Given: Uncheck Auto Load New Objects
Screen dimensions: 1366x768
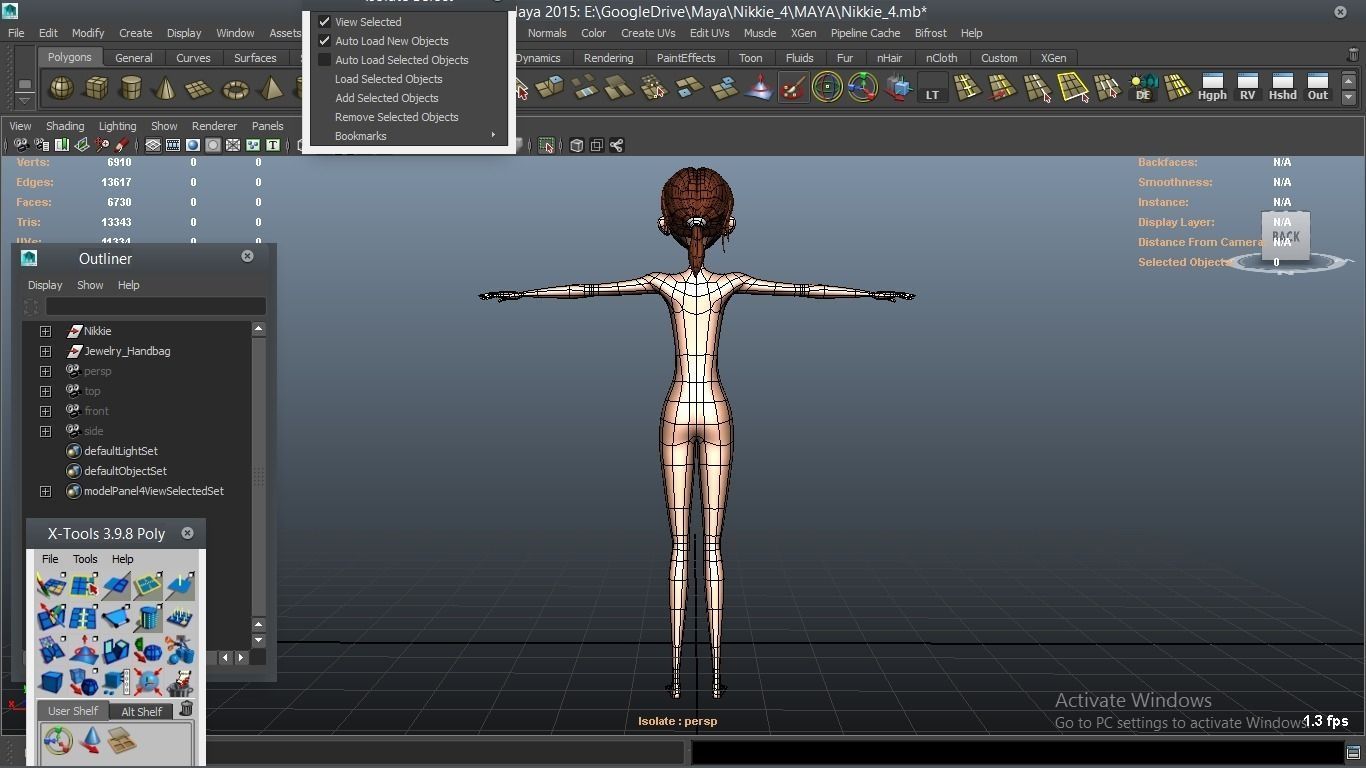Looking at the screenshot, I should tap(324, 41).
